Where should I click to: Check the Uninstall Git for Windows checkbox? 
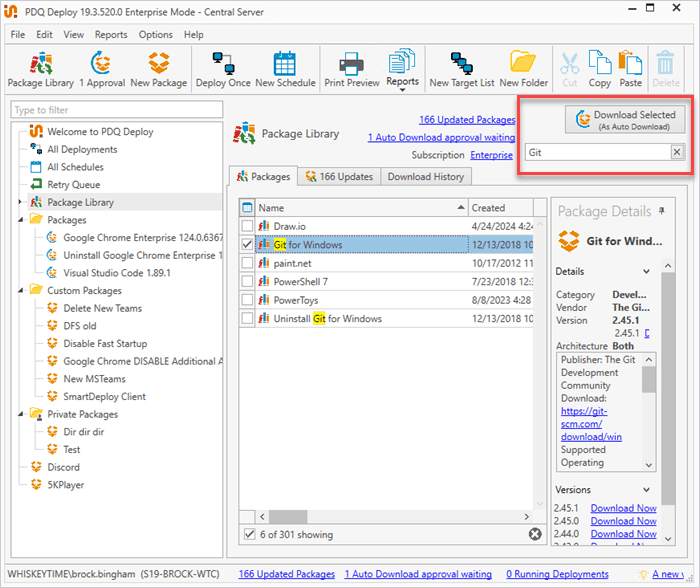pyautogui.click(x=247, y=318)
